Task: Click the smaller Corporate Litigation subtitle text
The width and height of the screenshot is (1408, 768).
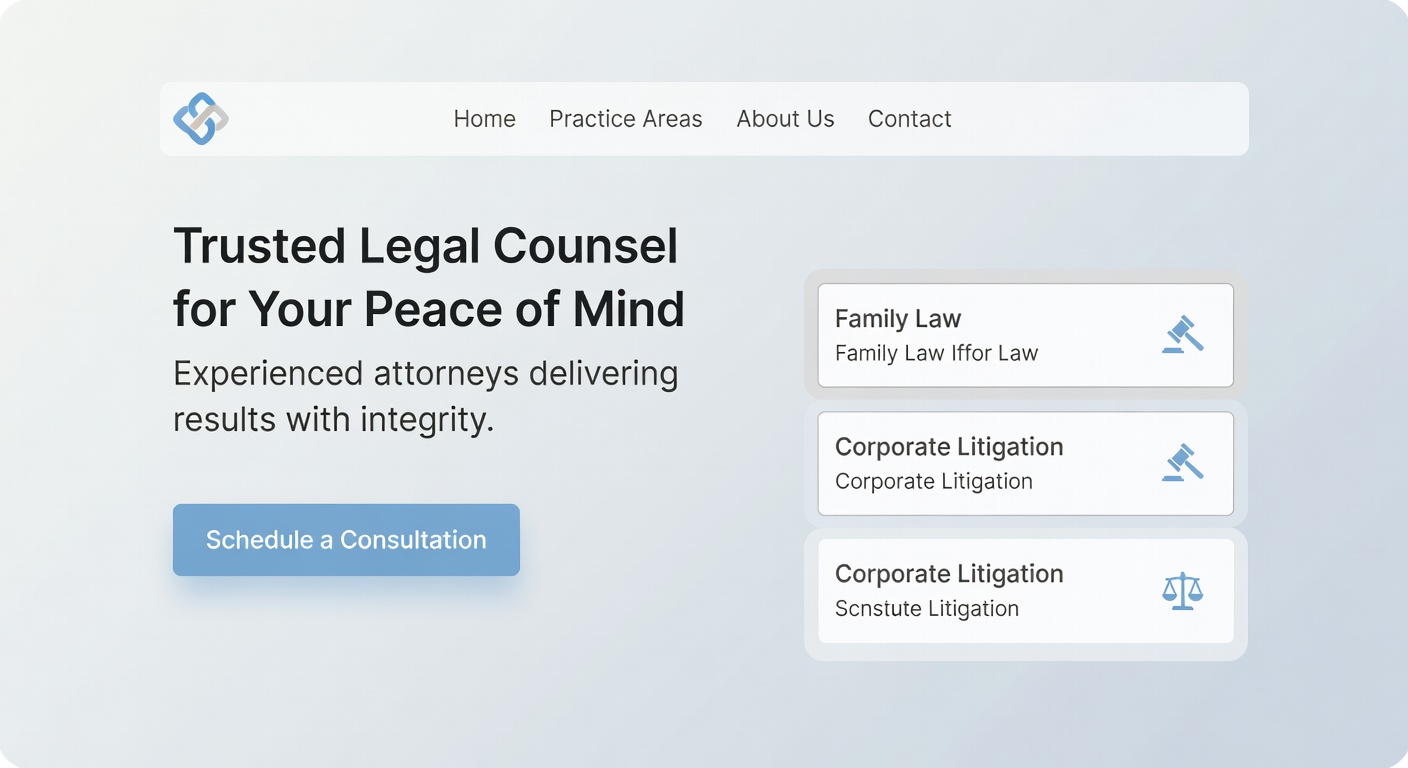Action: (933, 481)
